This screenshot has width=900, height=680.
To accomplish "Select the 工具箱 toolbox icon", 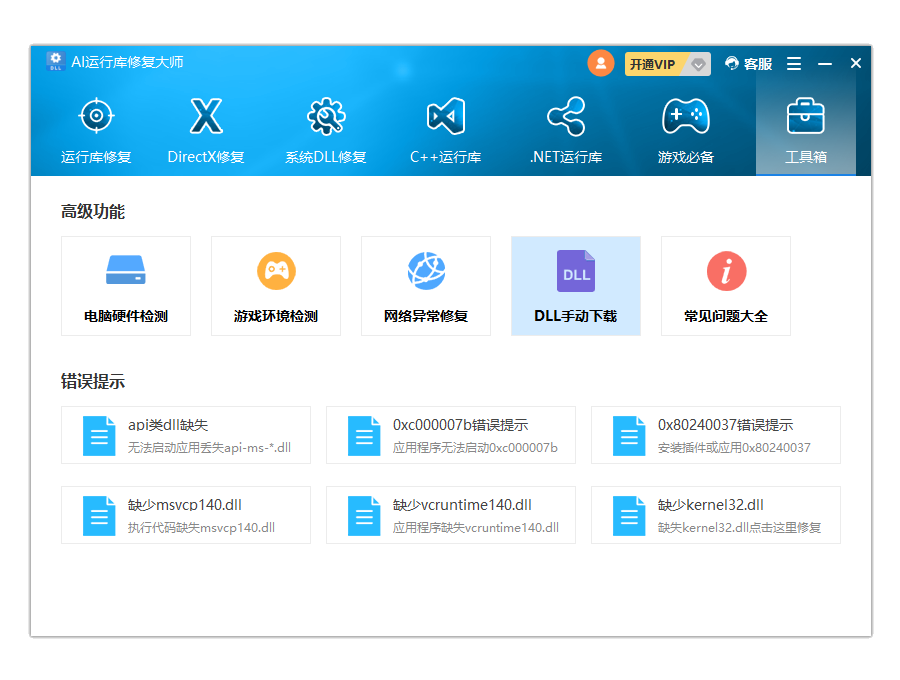I will 806,117.
